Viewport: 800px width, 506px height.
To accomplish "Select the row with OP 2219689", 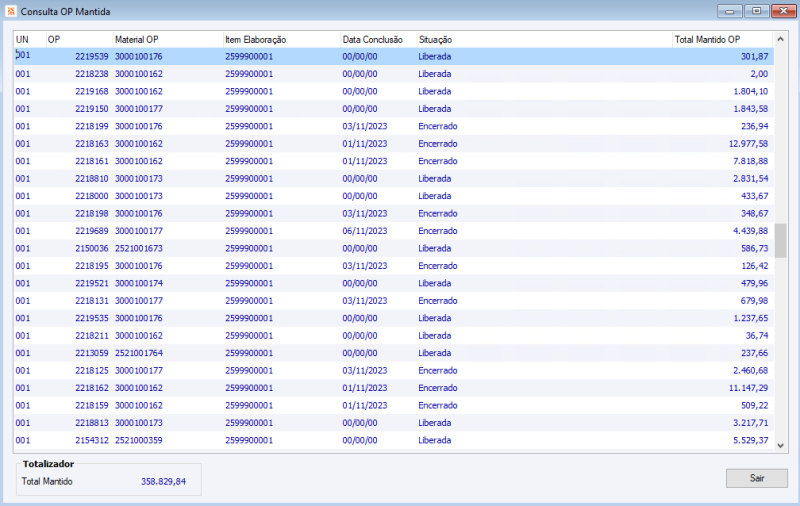I will point(394,231).
